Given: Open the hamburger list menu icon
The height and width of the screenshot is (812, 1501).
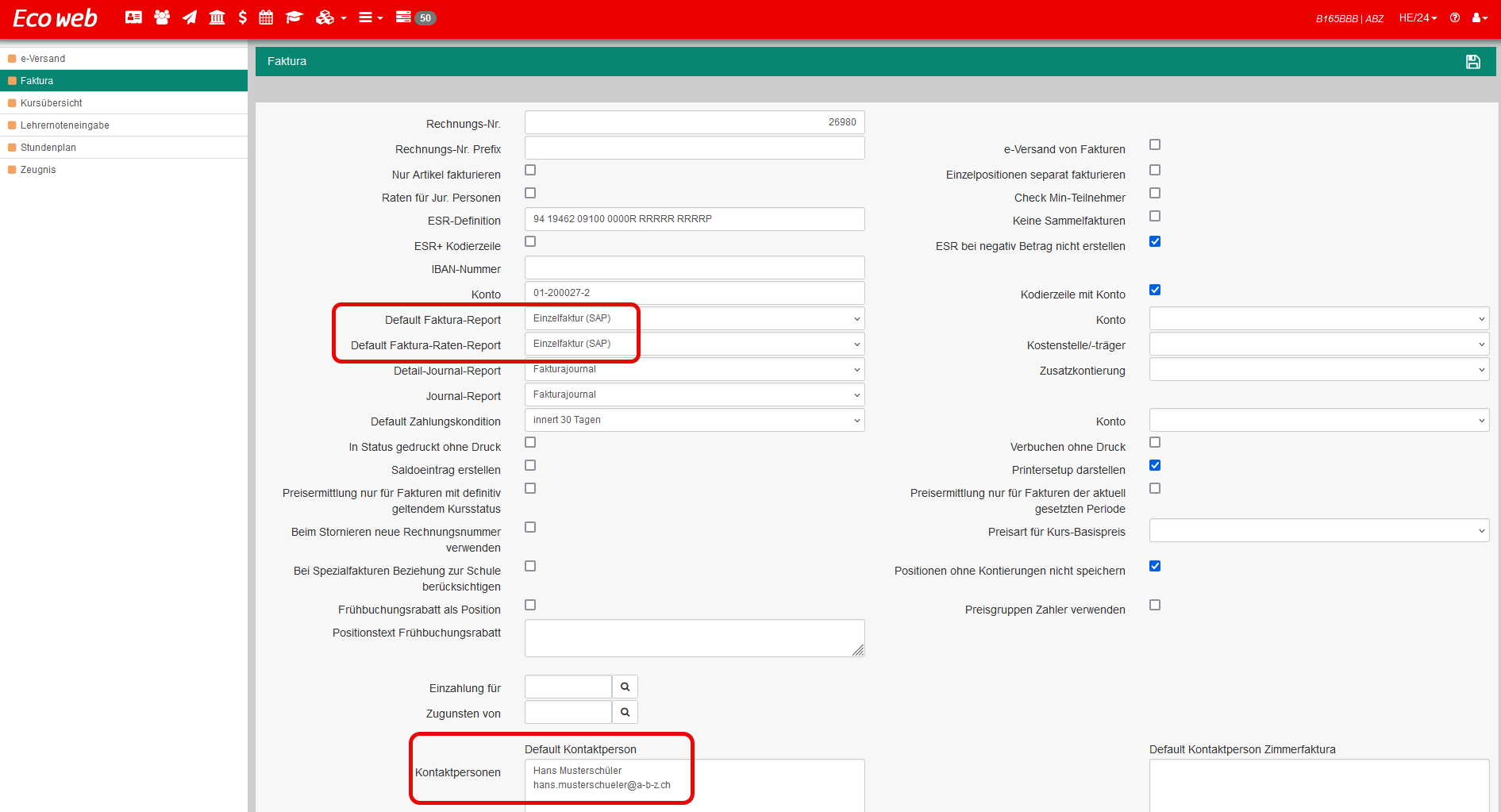Looking at the screenshot, I should coord(370,17).
